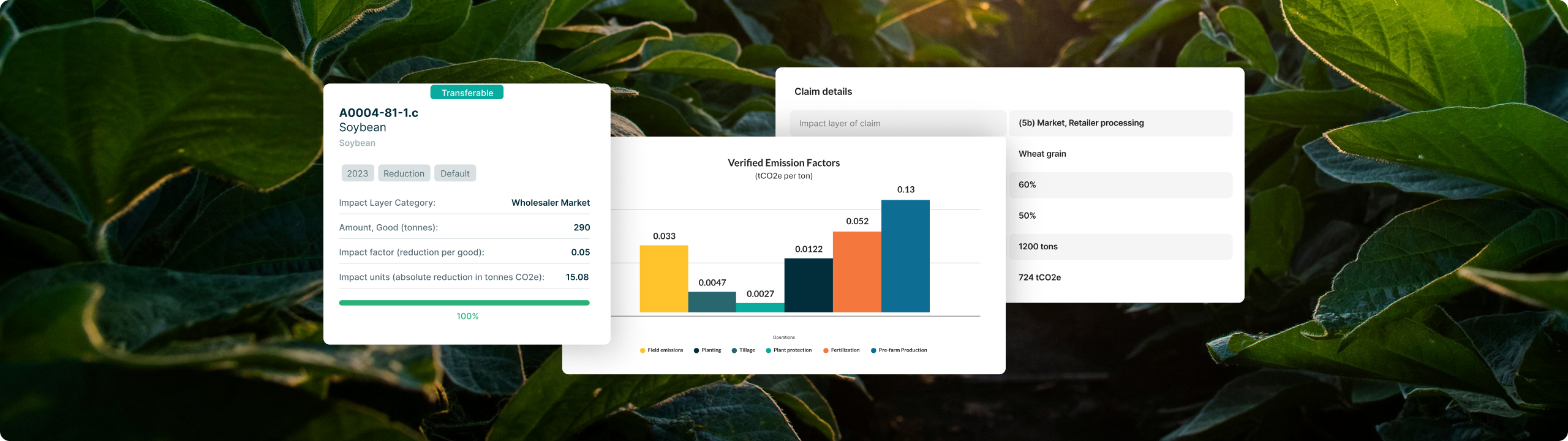The width and height of the screenshot is (1568, 441).
Task: Click the 0.052 bar label
Action: coord(857,221)
